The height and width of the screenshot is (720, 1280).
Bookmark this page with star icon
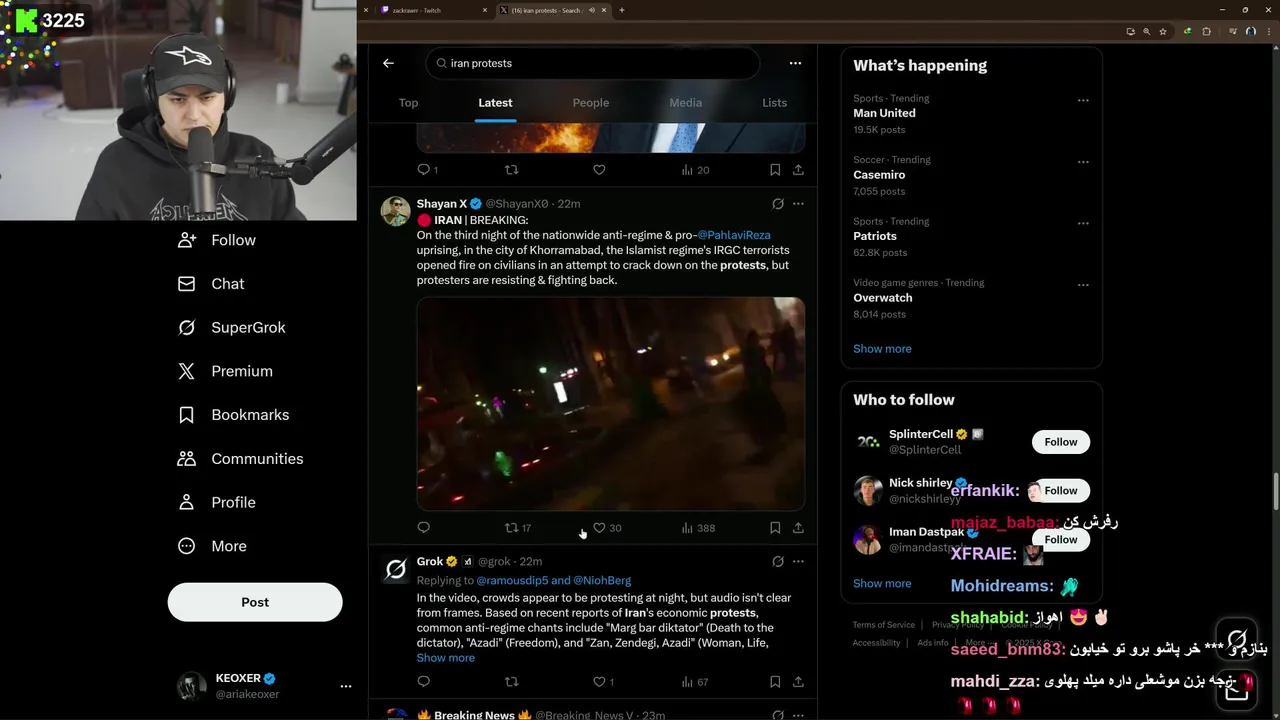(x=1164, y=31)
